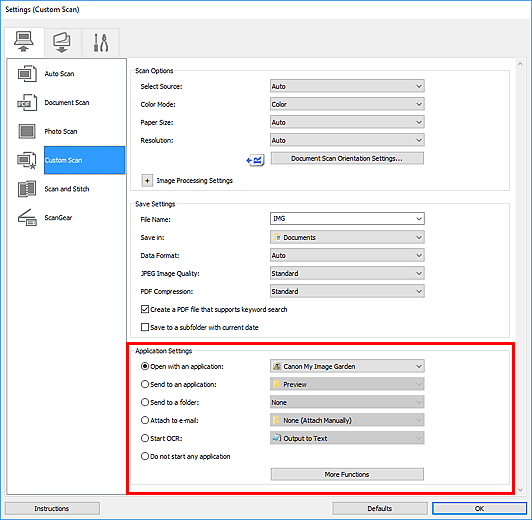Select the Scan and Stitch icon

point(27,189)
